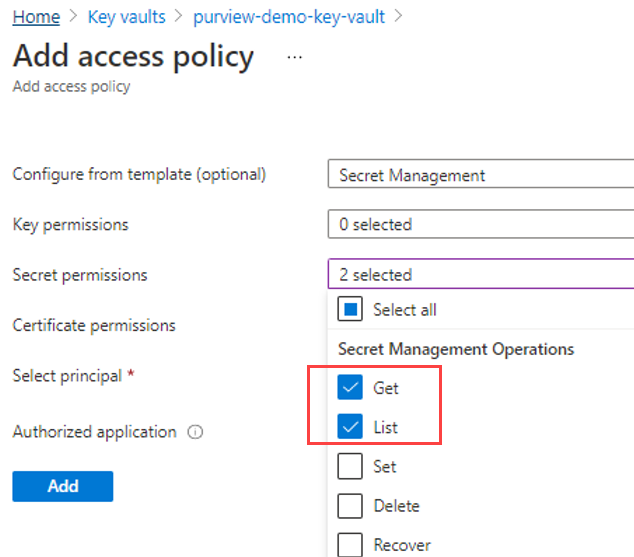Viewport: 634px width, 557px height.
Task: Click the Select principal label
Action: 68,376
